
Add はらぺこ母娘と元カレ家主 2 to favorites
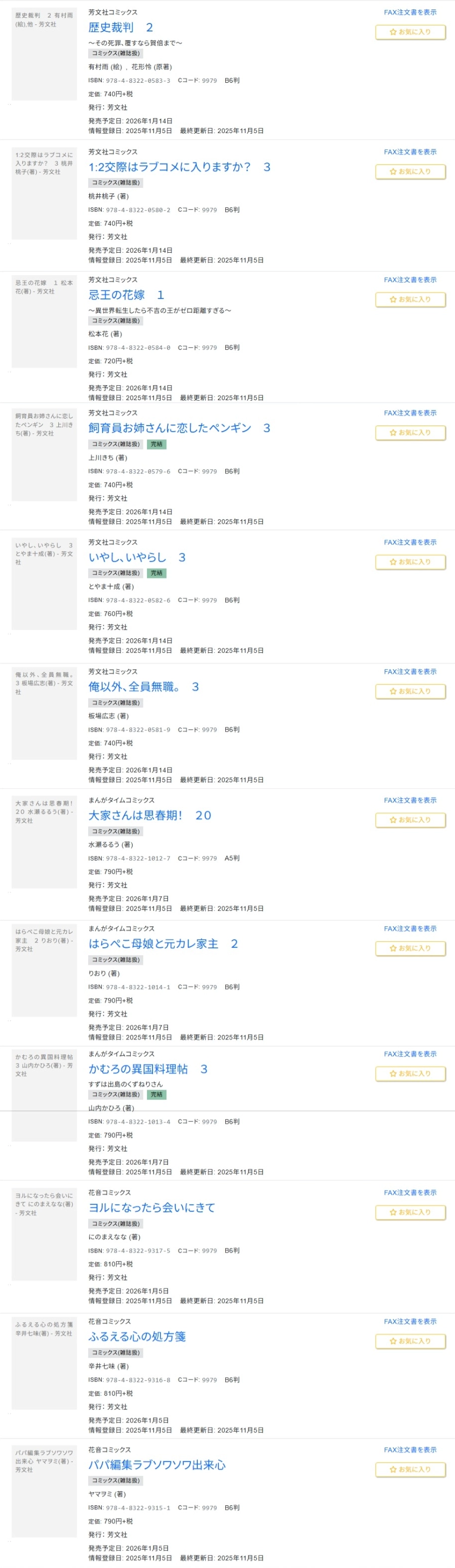pos(410,948)
